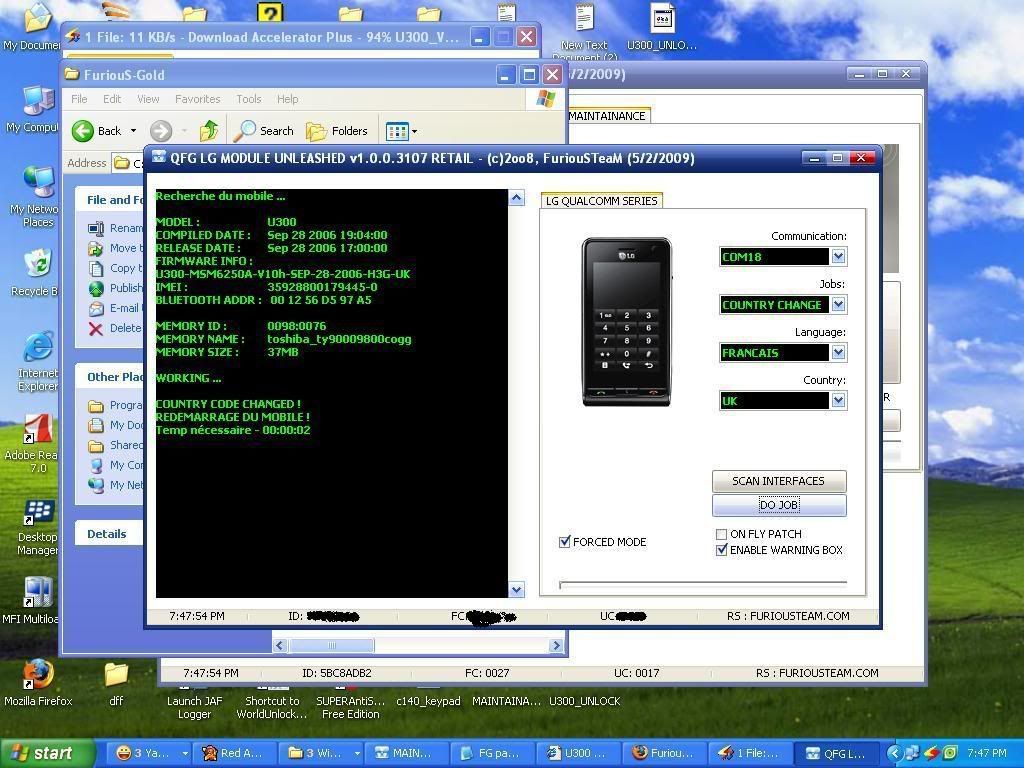
Task: Open the Communication dropdown showing COM18
Action: click(x=839, y=257)
